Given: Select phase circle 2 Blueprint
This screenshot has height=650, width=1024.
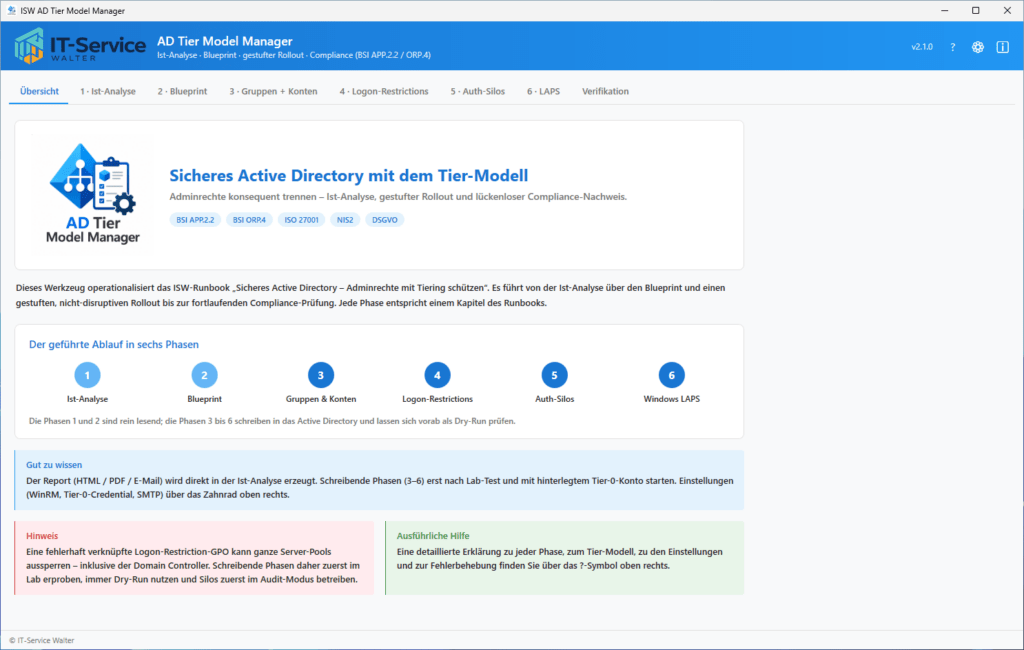Looking at the screenshot, I should (204, 375).
